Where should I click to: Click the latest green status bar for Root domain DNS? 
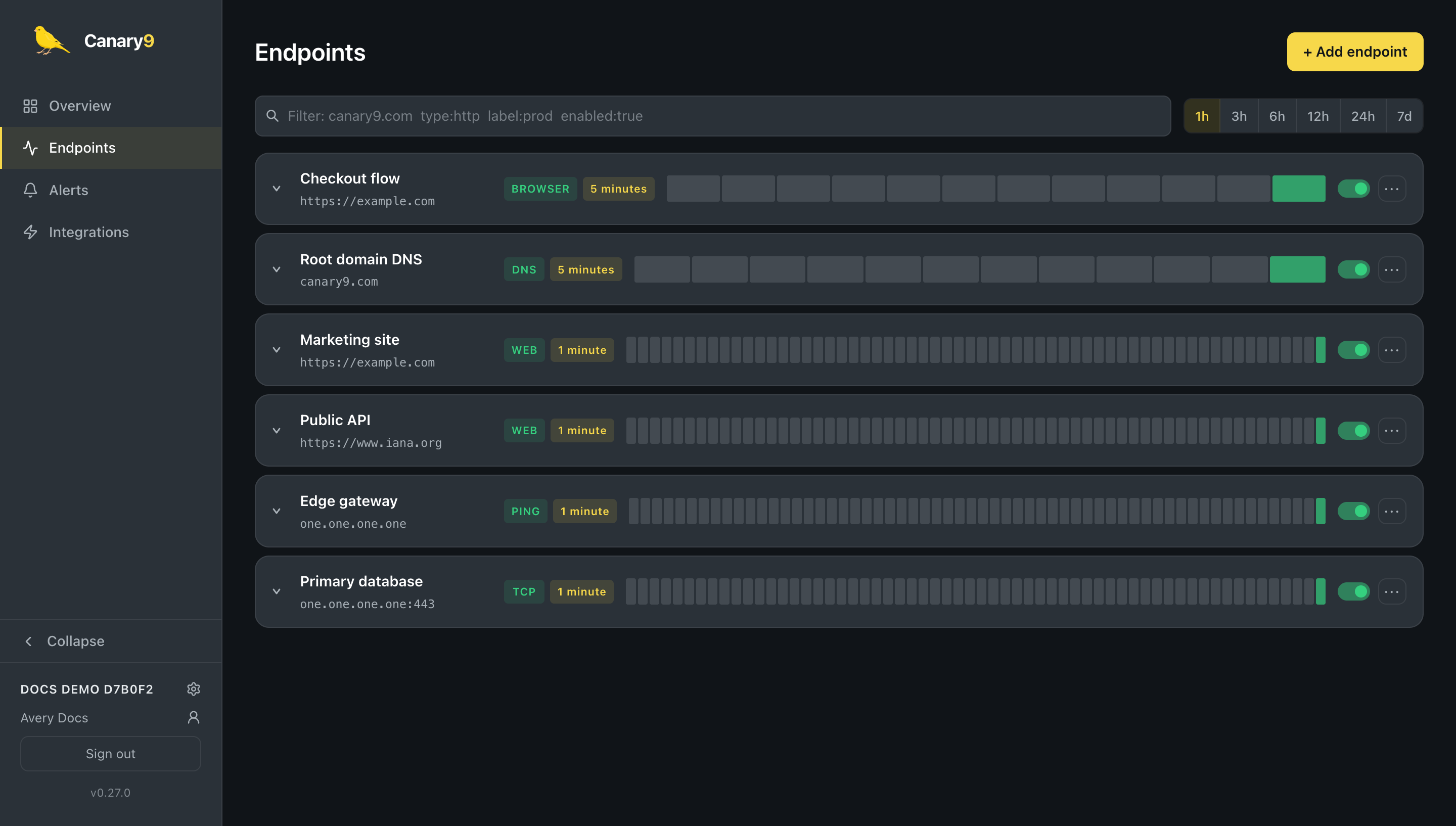tap(1297, 269)
